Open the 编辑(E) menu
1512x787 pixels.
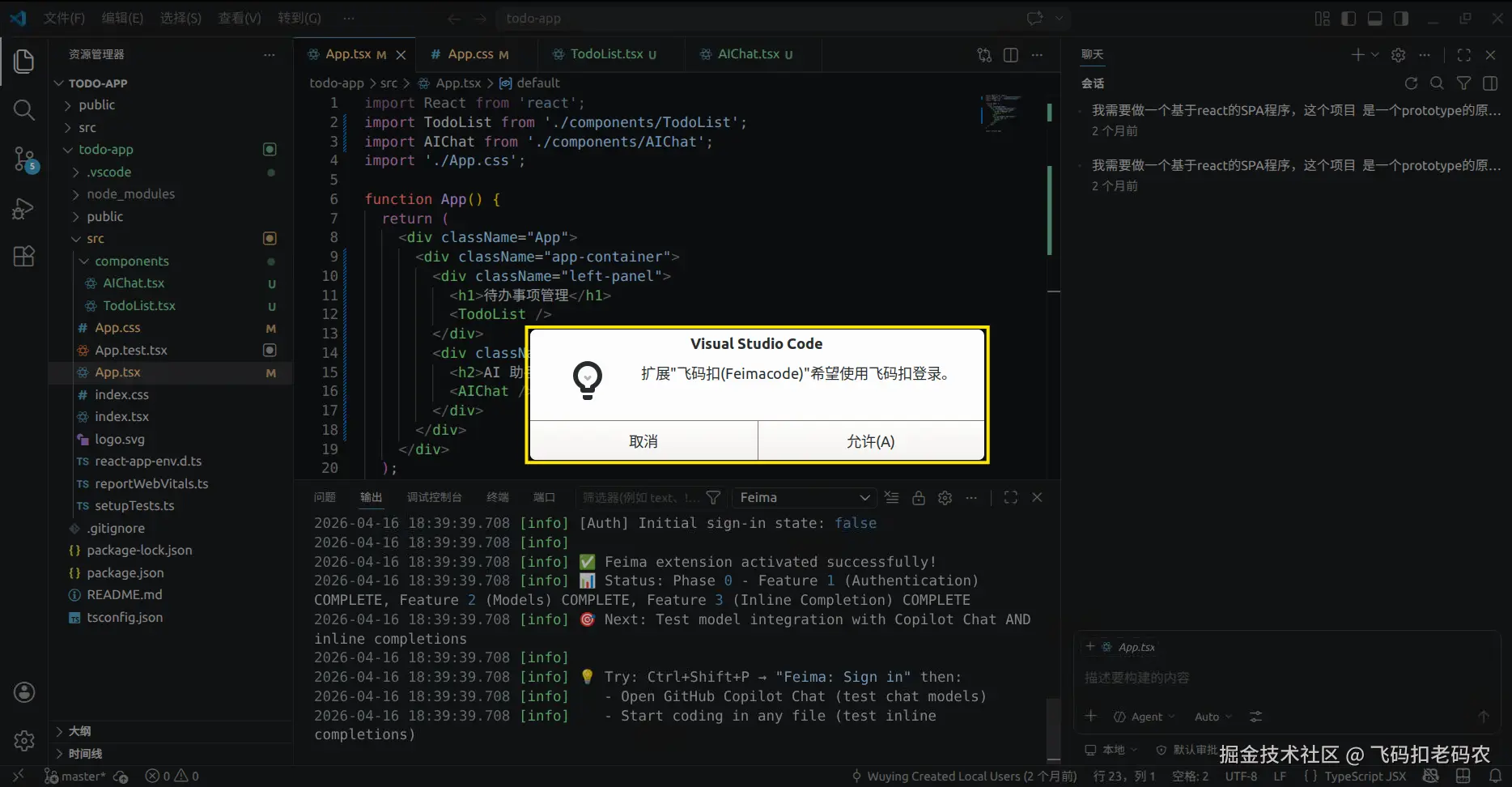click(x=122, y=19)
